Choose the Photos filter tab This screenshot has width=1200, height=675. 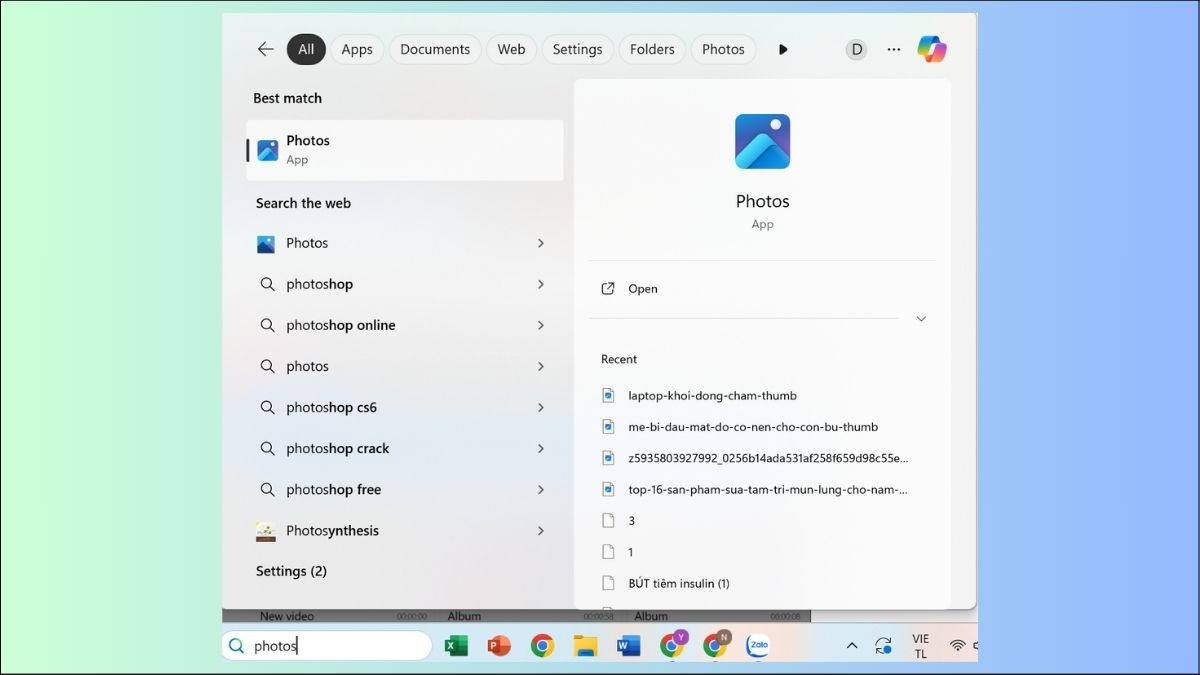[723, 49]
